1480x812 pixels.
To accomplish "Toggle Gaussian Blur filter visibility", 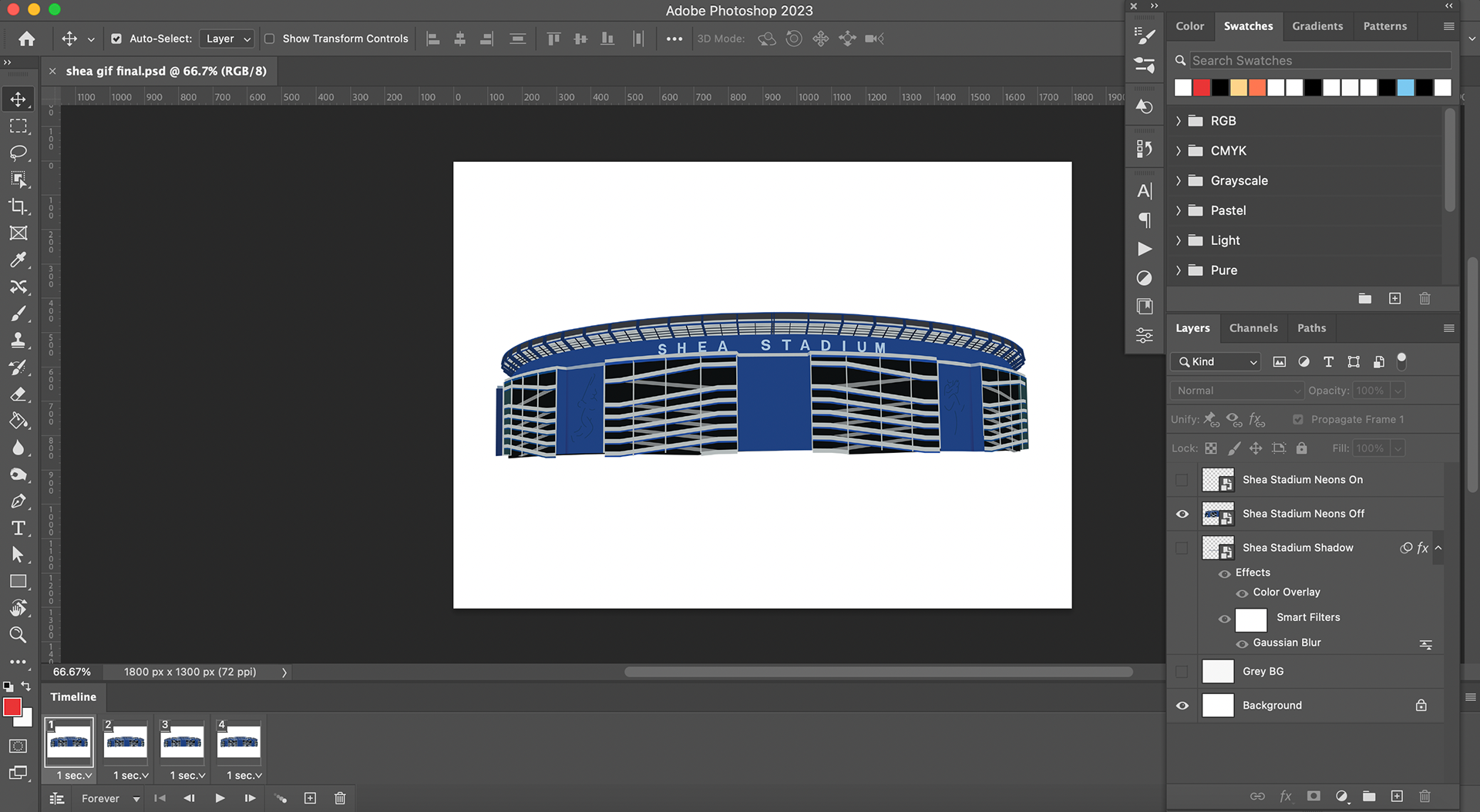I will click(x=1242, y=644).
